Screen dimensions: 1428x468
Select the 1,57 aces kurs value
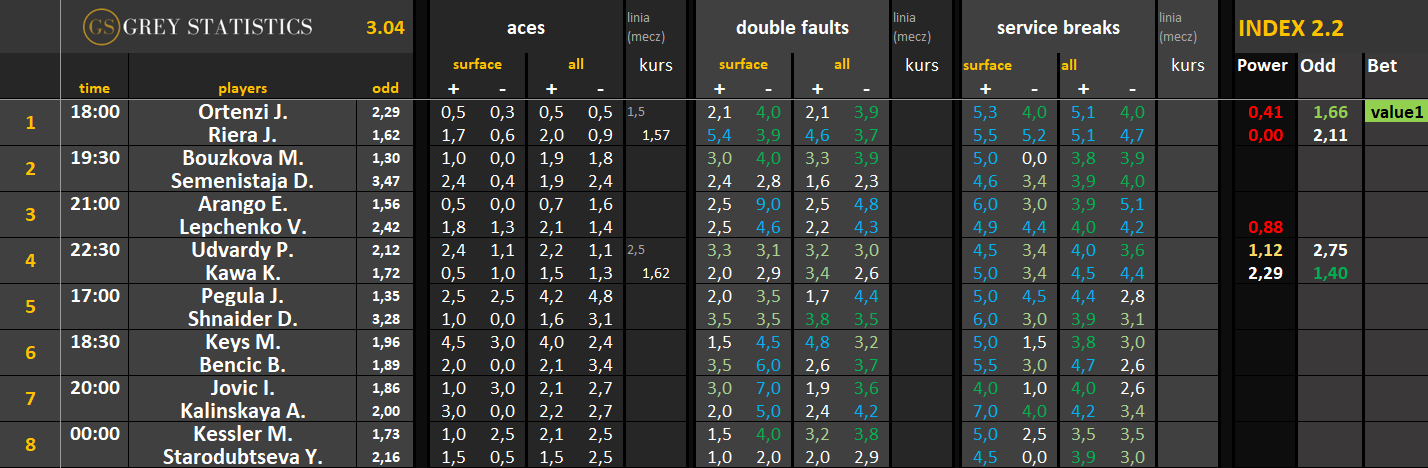[x=655, y=135]
